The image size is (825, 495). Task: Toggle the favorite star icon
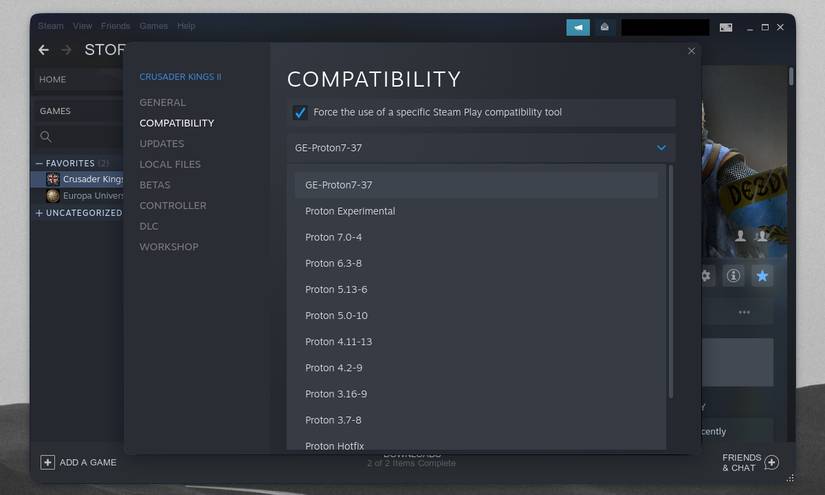pyautogui.click(x=762, y=276)
